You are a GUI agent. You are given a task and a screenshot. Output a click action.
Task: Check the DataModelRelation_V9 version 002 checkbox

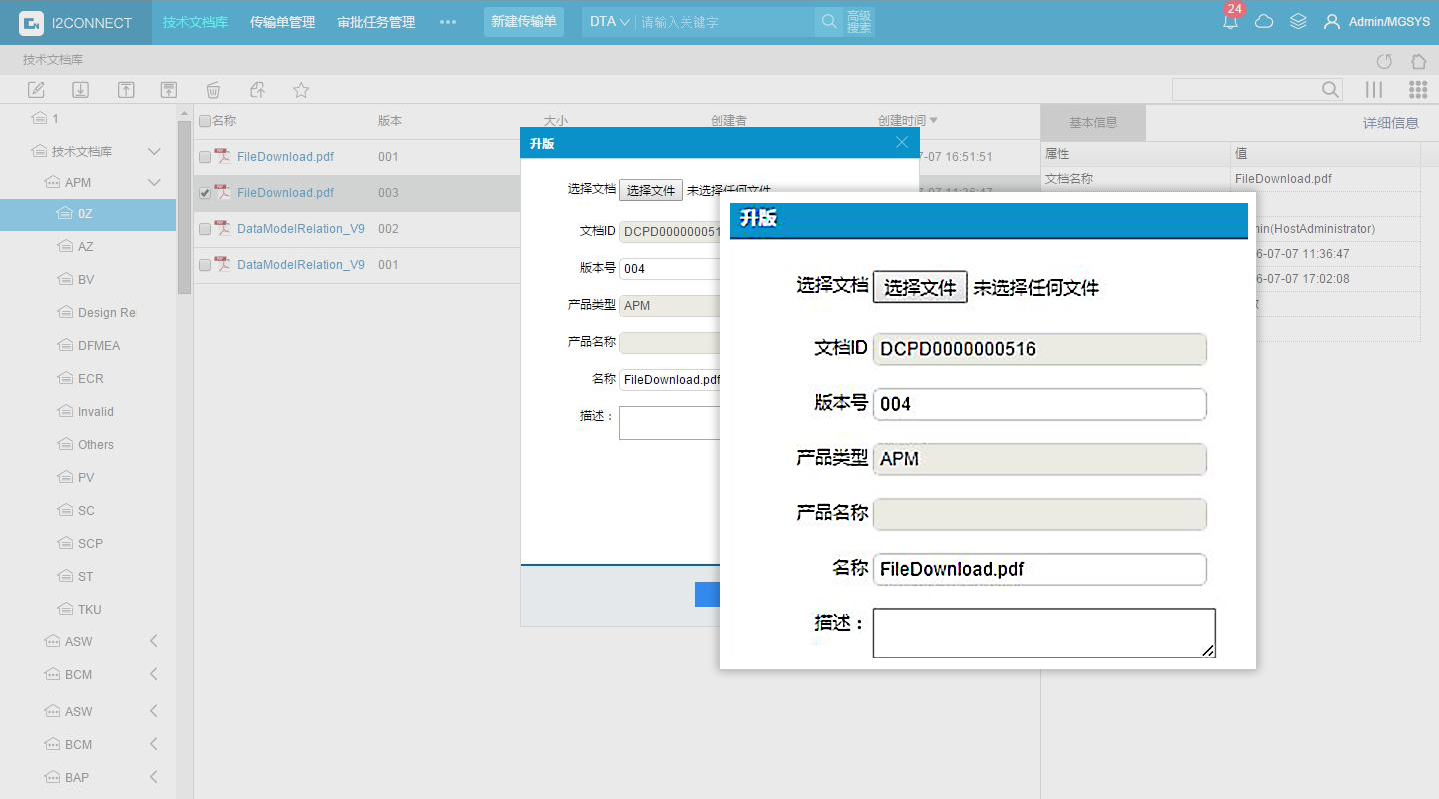[205, 229]
